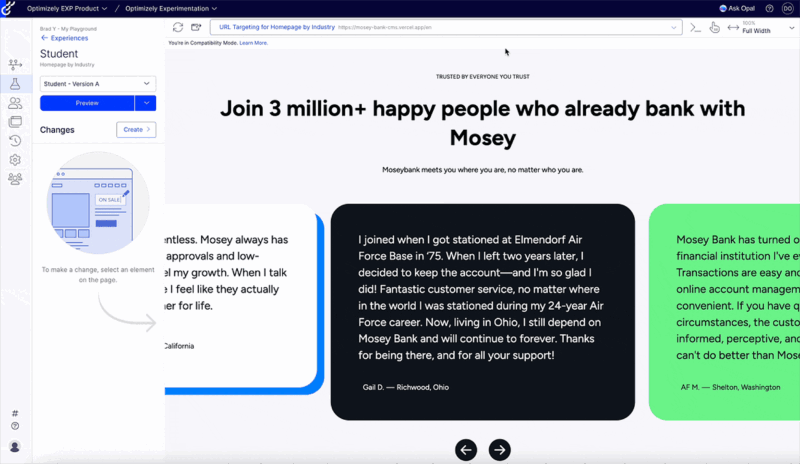Viewport: 800px width, 464px height.
Task: Click the "Changes" section label
Action: coord(57,130)
